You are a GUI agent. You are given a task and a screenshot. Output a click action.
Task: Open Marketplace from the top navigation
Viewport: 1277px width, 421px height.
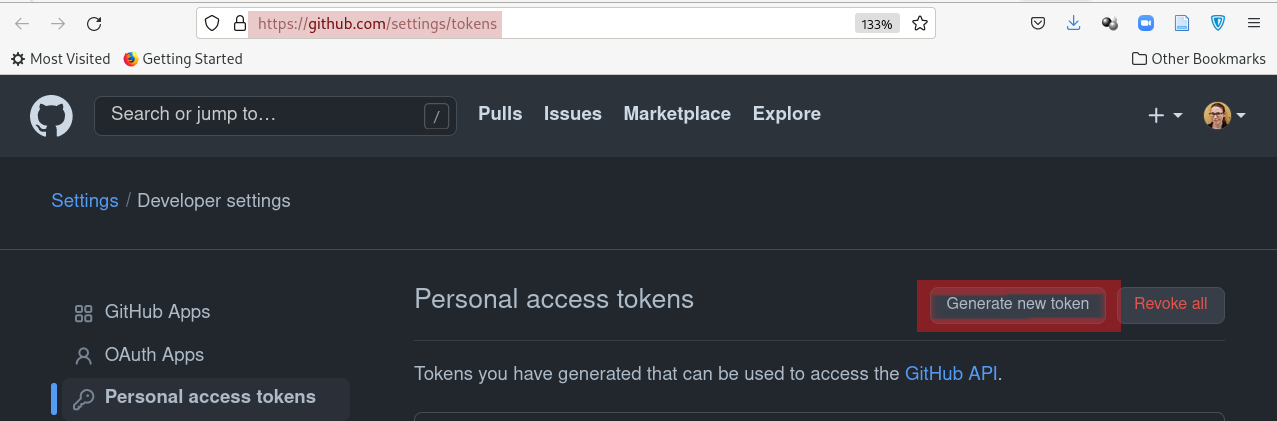(x=677, y=114)
